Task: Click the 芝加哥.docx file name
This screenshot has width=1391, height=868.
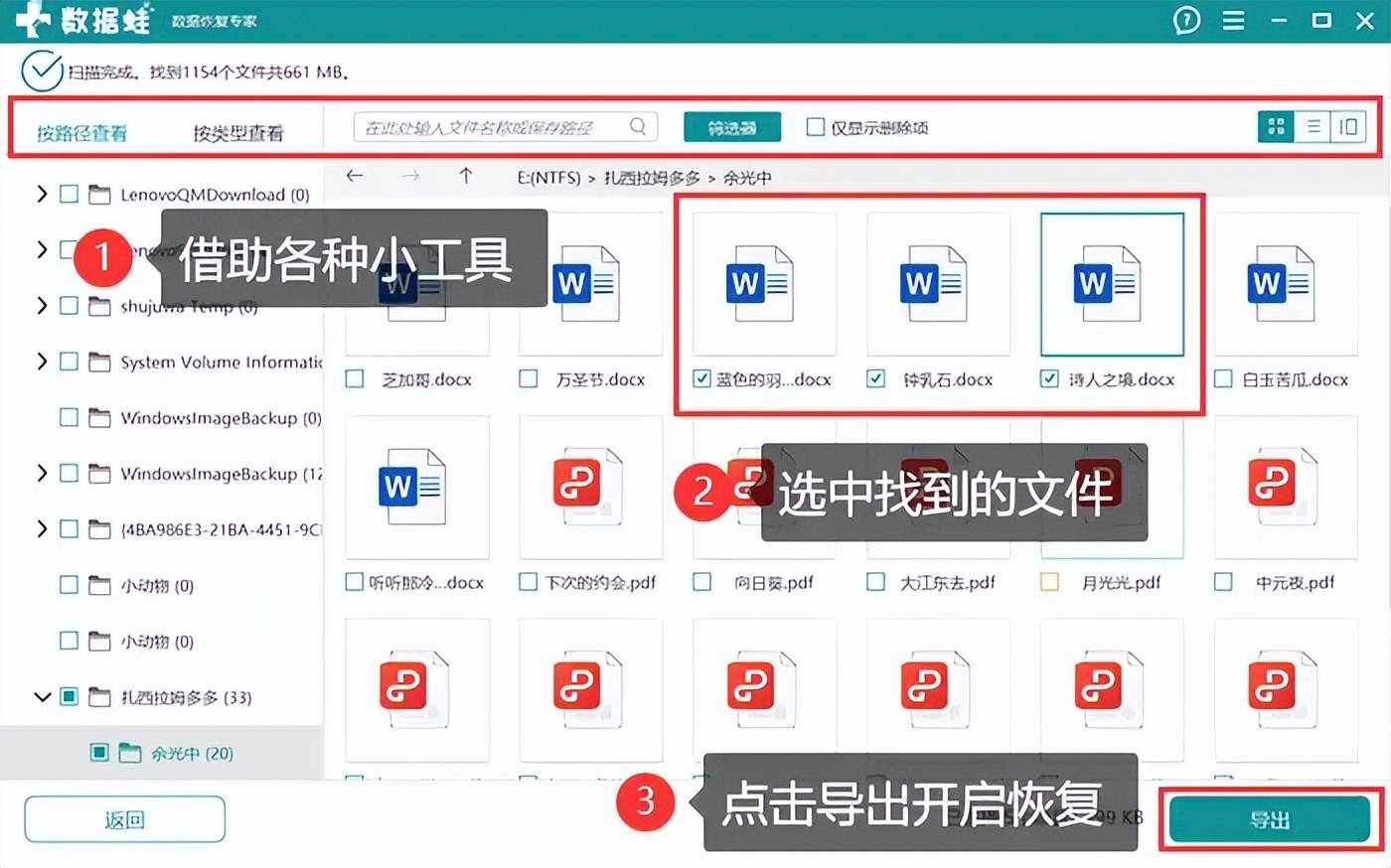Action: (x=427, y=379)
